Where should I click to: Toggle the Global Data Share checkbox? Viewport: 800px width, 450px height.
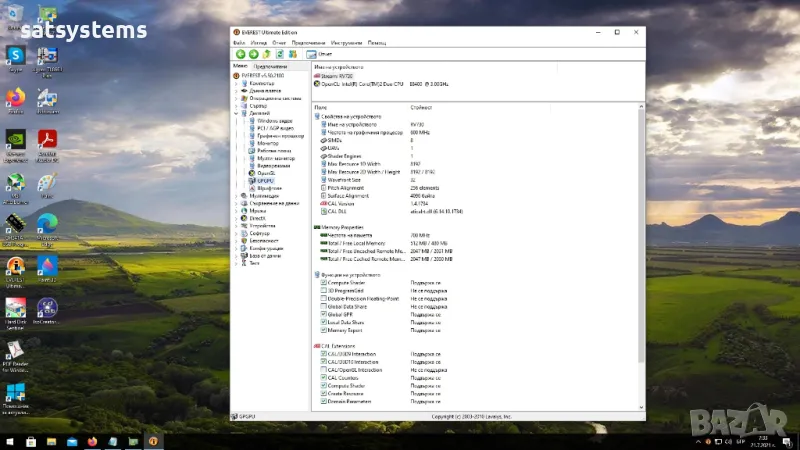322,307
